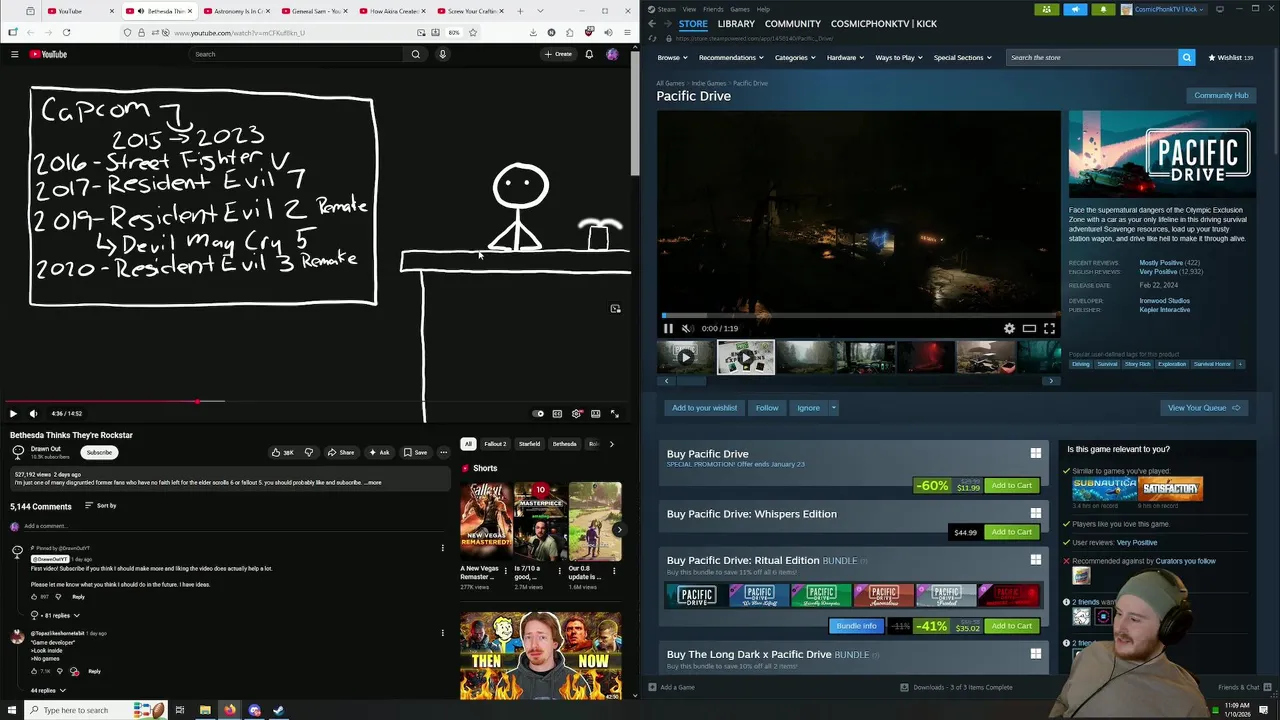Unmute the Pacific Drive trailer
The height and width of the screenshot is (720, 1280).
pyautogui.click(x=686, y=328)
